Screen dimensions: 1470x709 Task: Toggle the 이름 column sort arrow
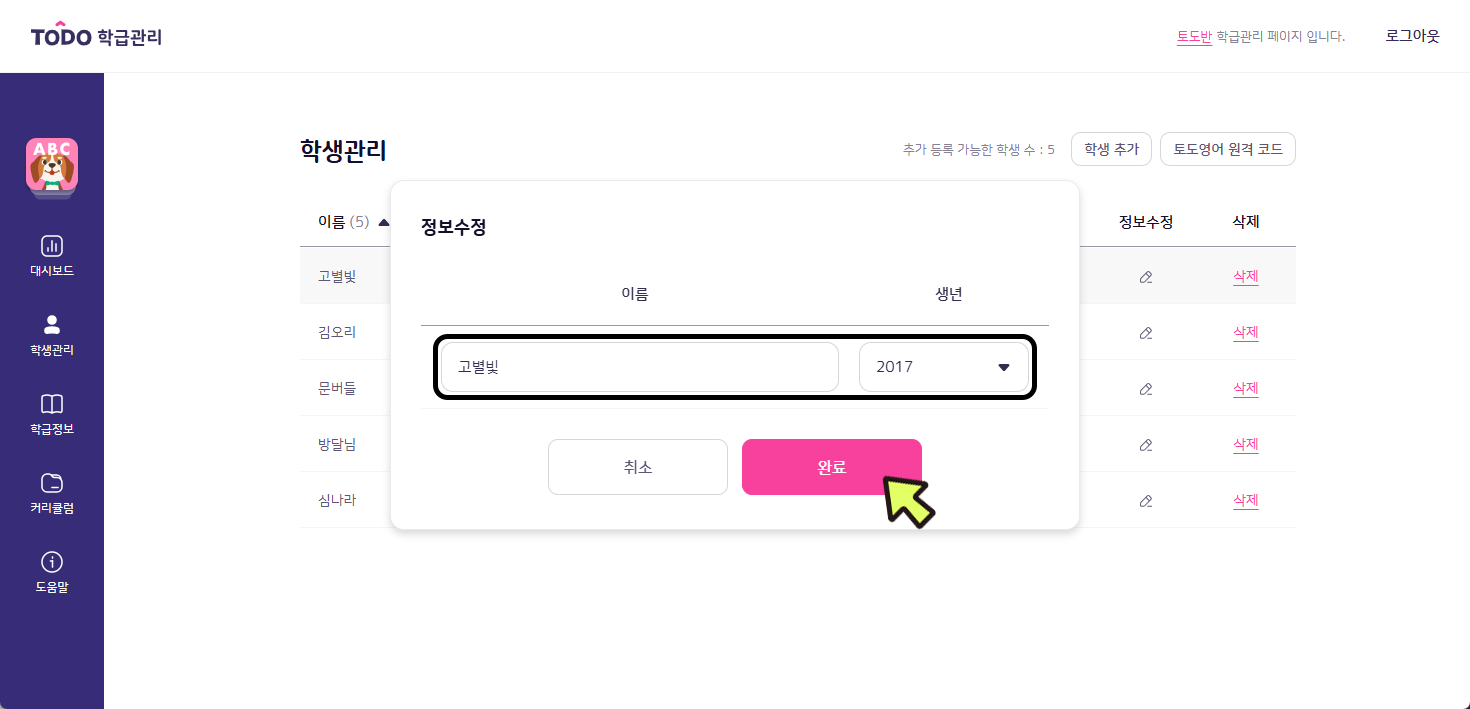[384, 223]
